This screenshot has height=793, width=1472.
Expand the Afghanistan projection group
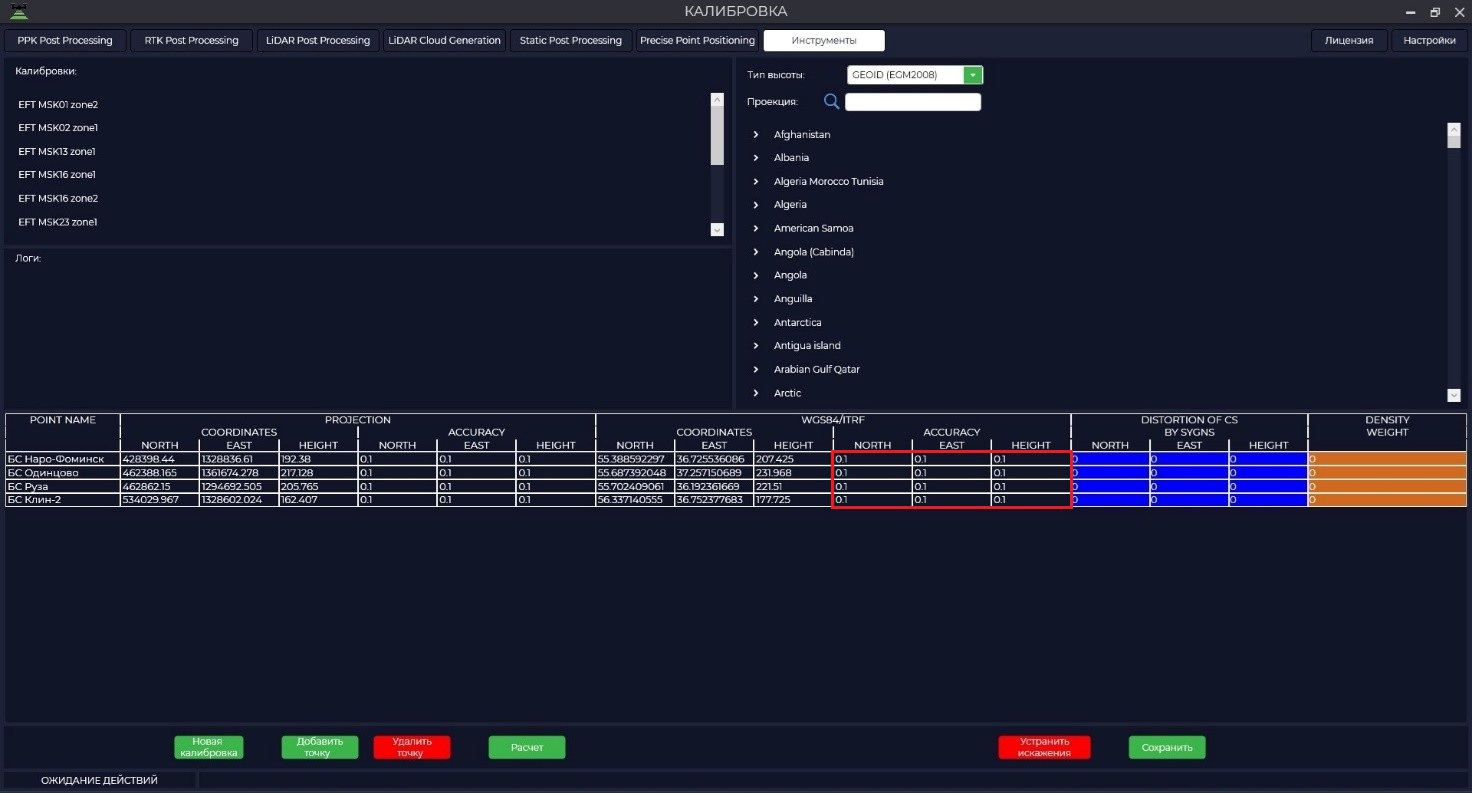tap(756, 134)
